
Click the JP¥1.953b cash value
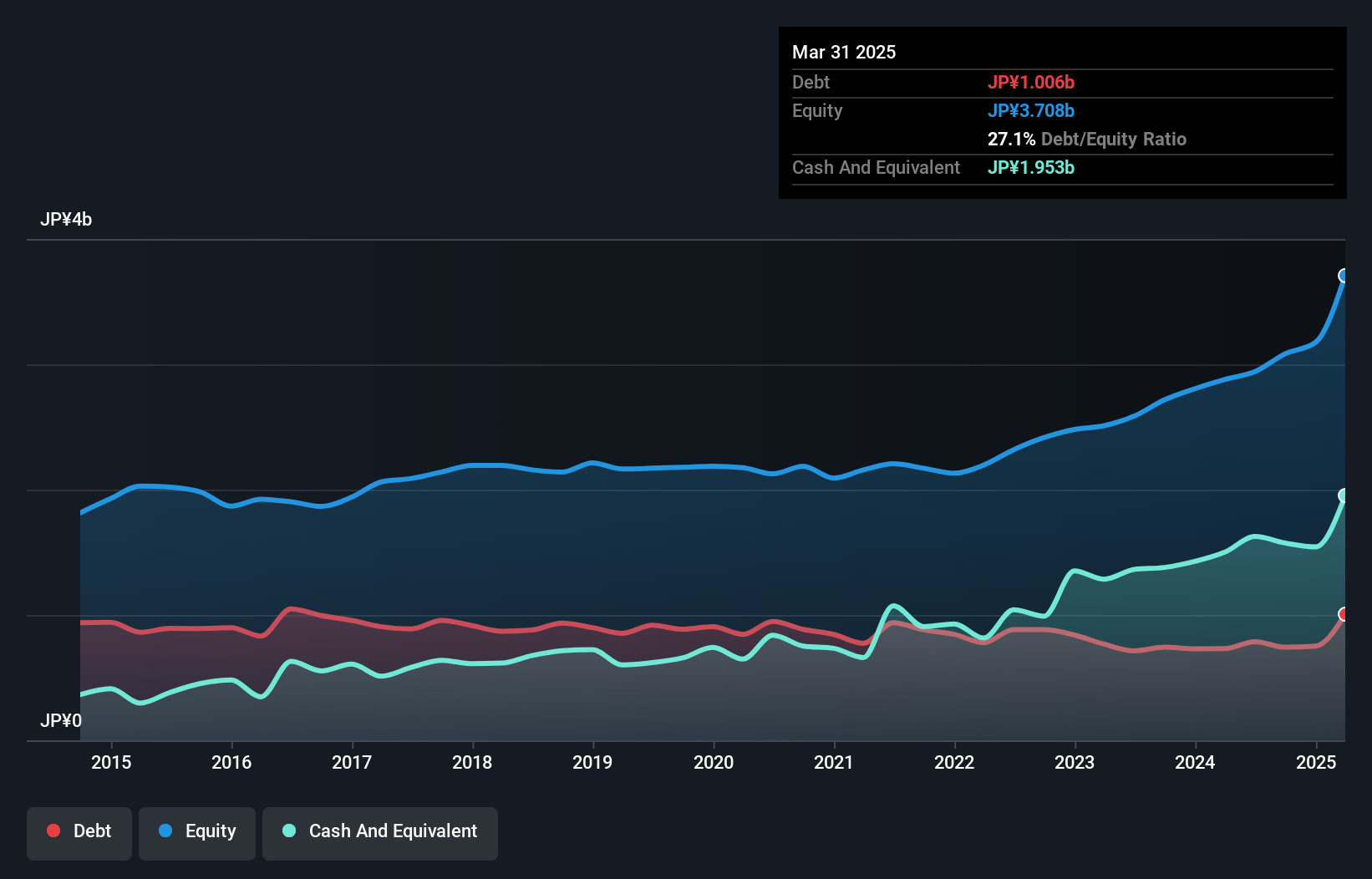(x=1031, y=167)
